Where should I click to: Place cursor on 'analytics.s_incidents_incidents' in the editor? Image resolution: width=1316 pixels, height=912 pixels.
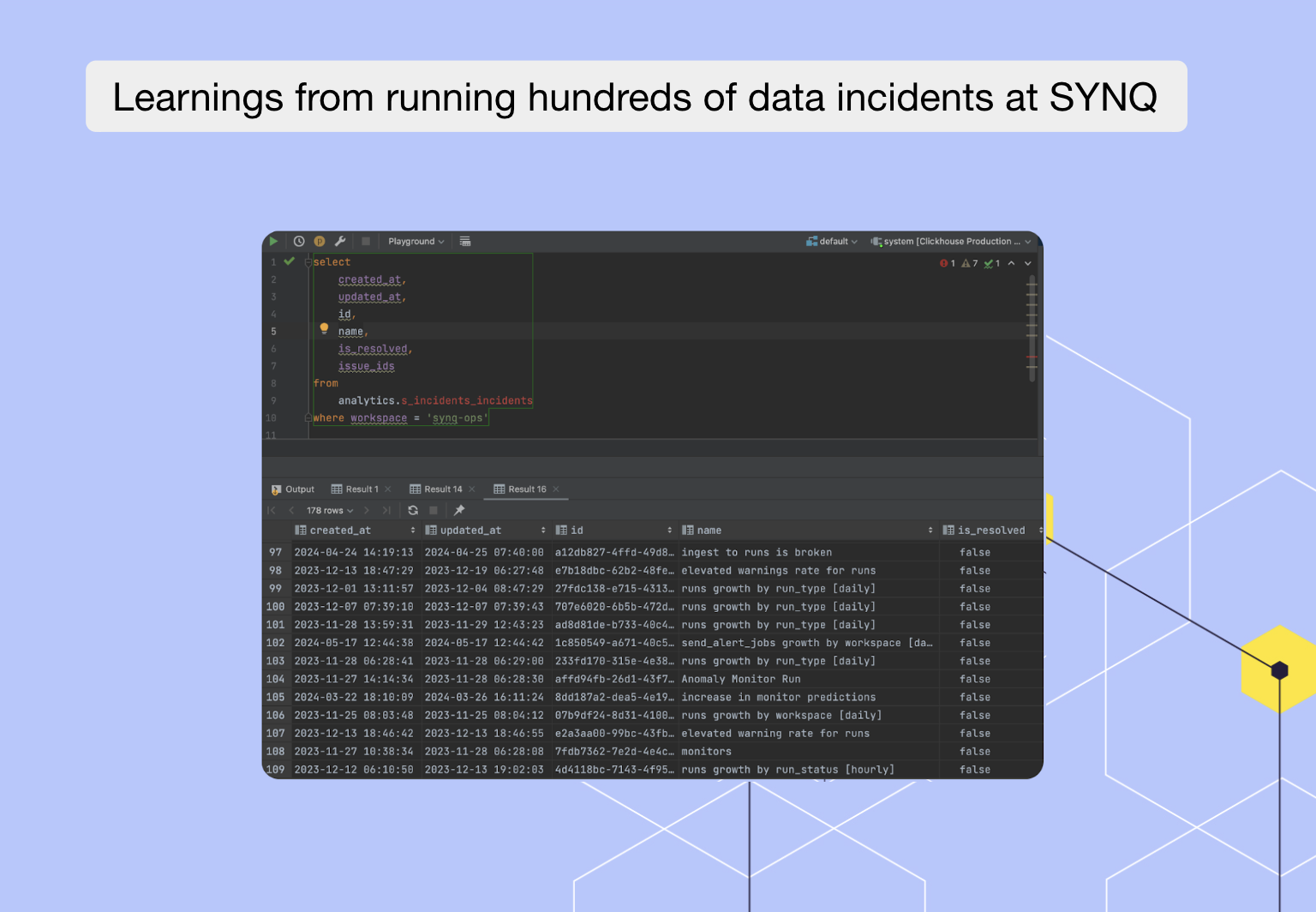(x=435, y=400)
